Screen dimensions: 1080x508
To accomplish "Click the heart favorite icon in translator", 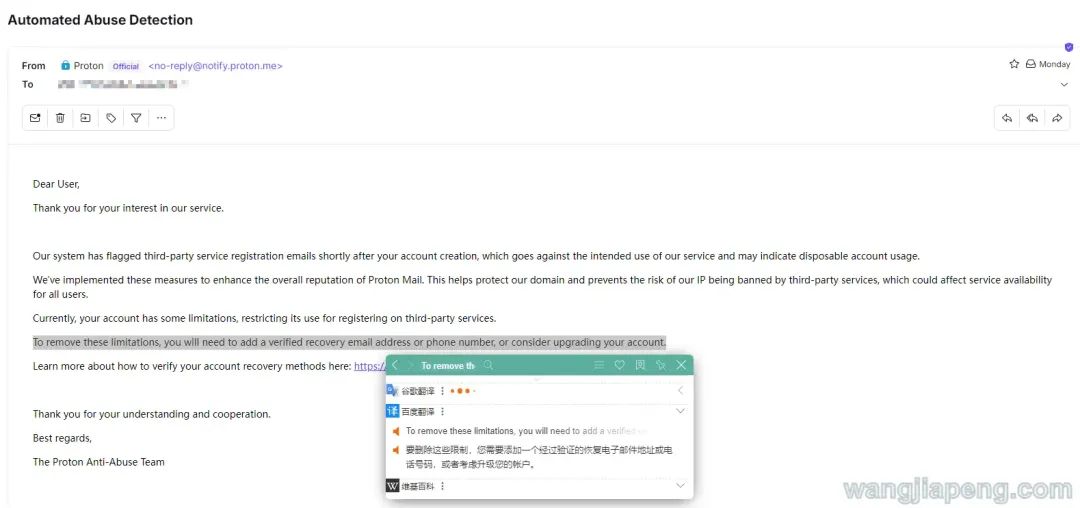I will point(620,366).
